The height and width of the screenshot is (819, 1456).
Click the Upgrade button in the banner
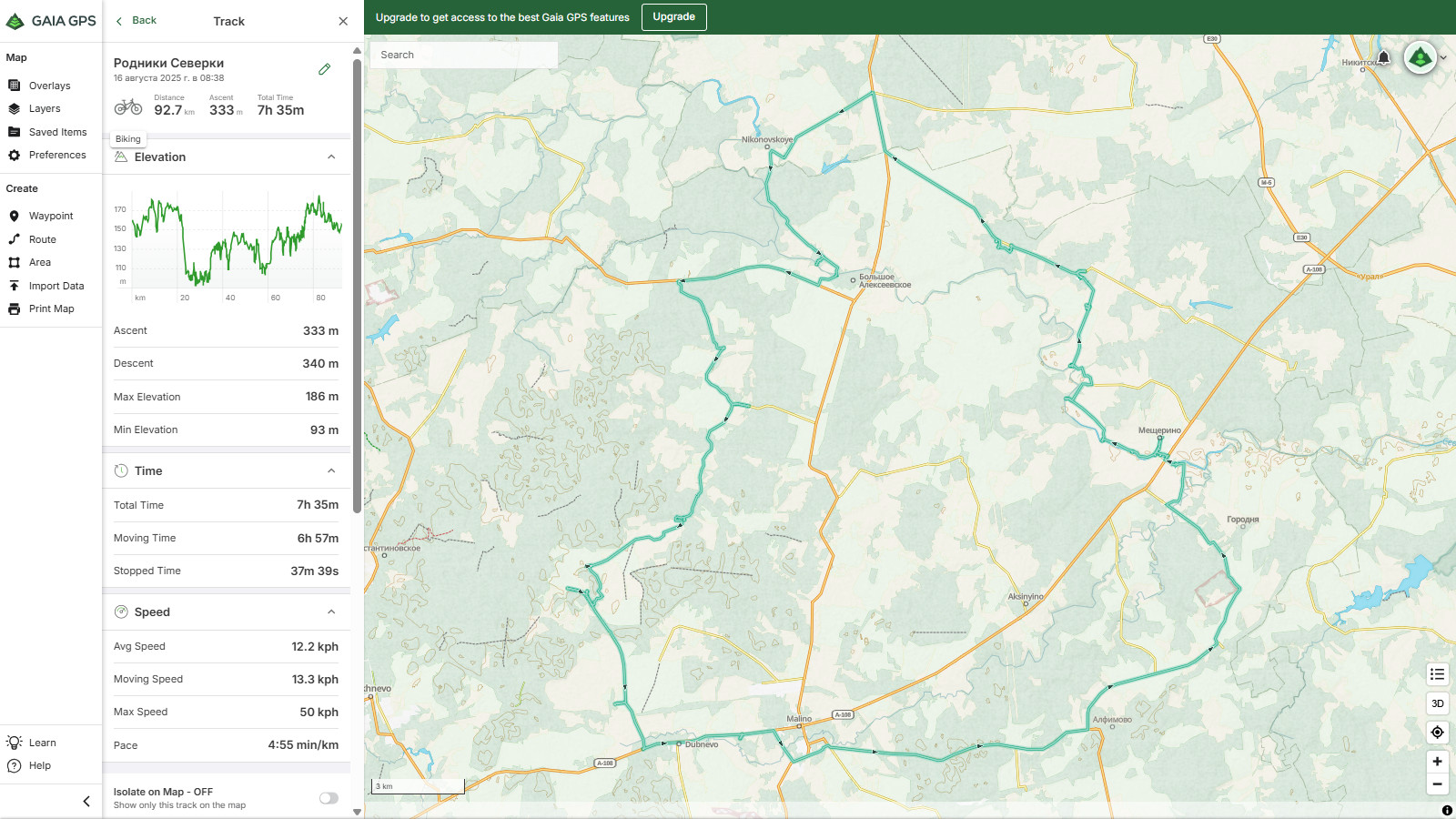[x=674, y=16]
